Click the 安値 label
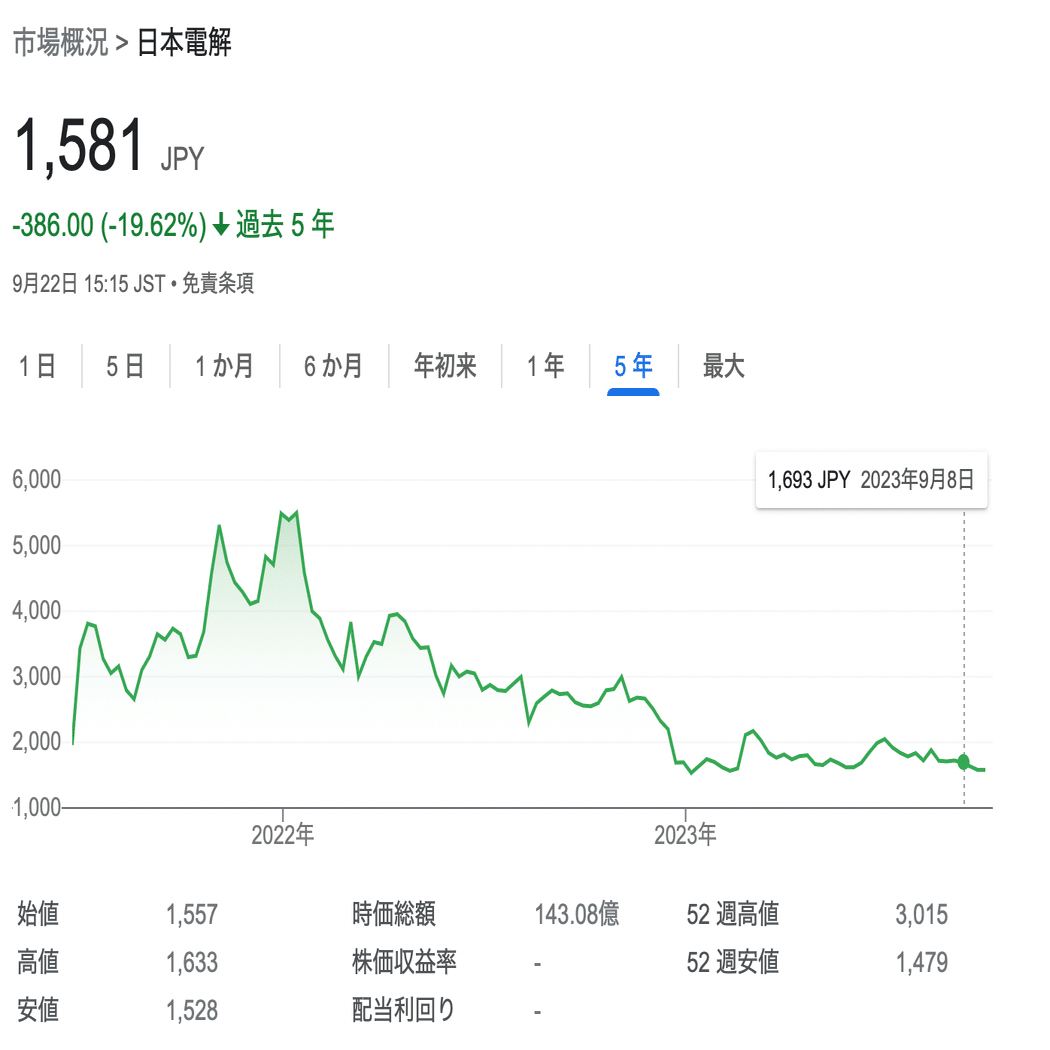The image size is (1050, 1050). pos(38,1010)
